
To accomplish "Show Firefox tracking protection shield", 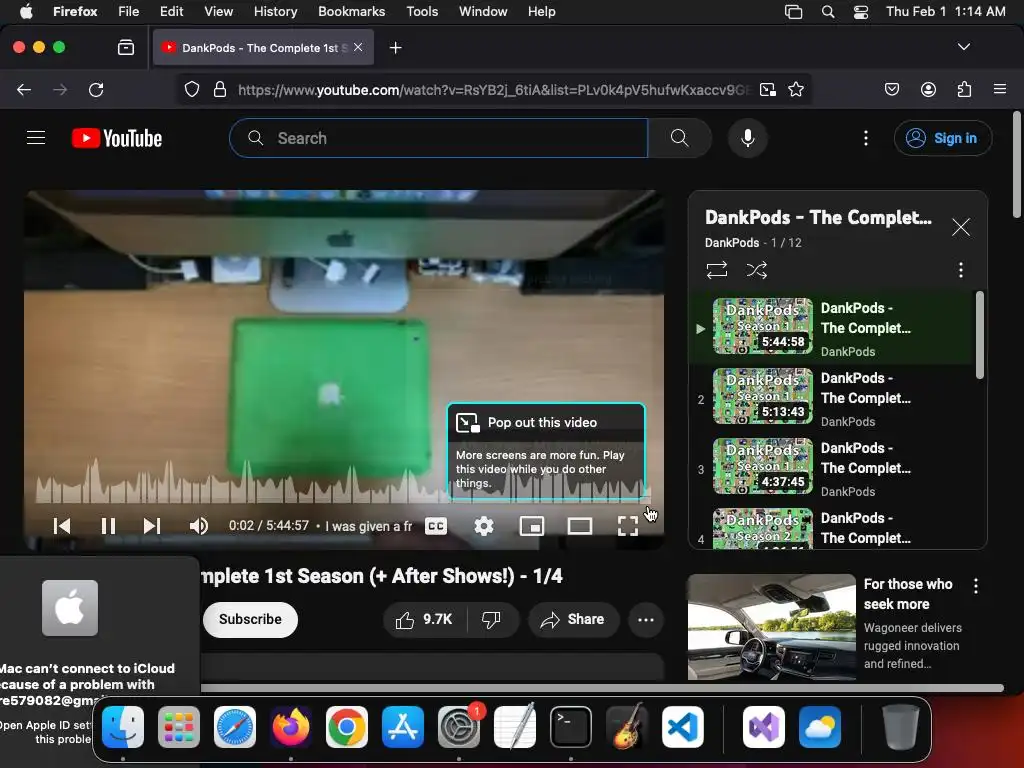I will pyautogui.click(x=191, y=89).
